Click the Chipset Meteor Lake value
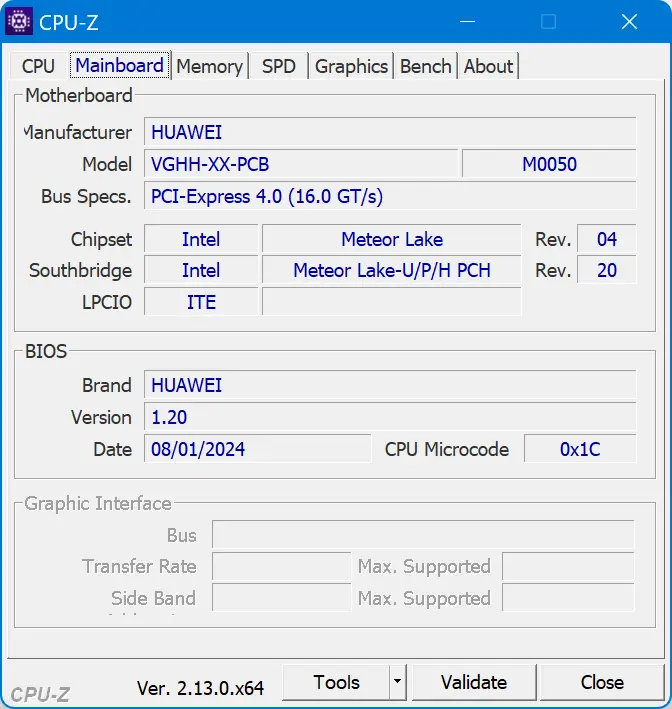 click(392, 239)
